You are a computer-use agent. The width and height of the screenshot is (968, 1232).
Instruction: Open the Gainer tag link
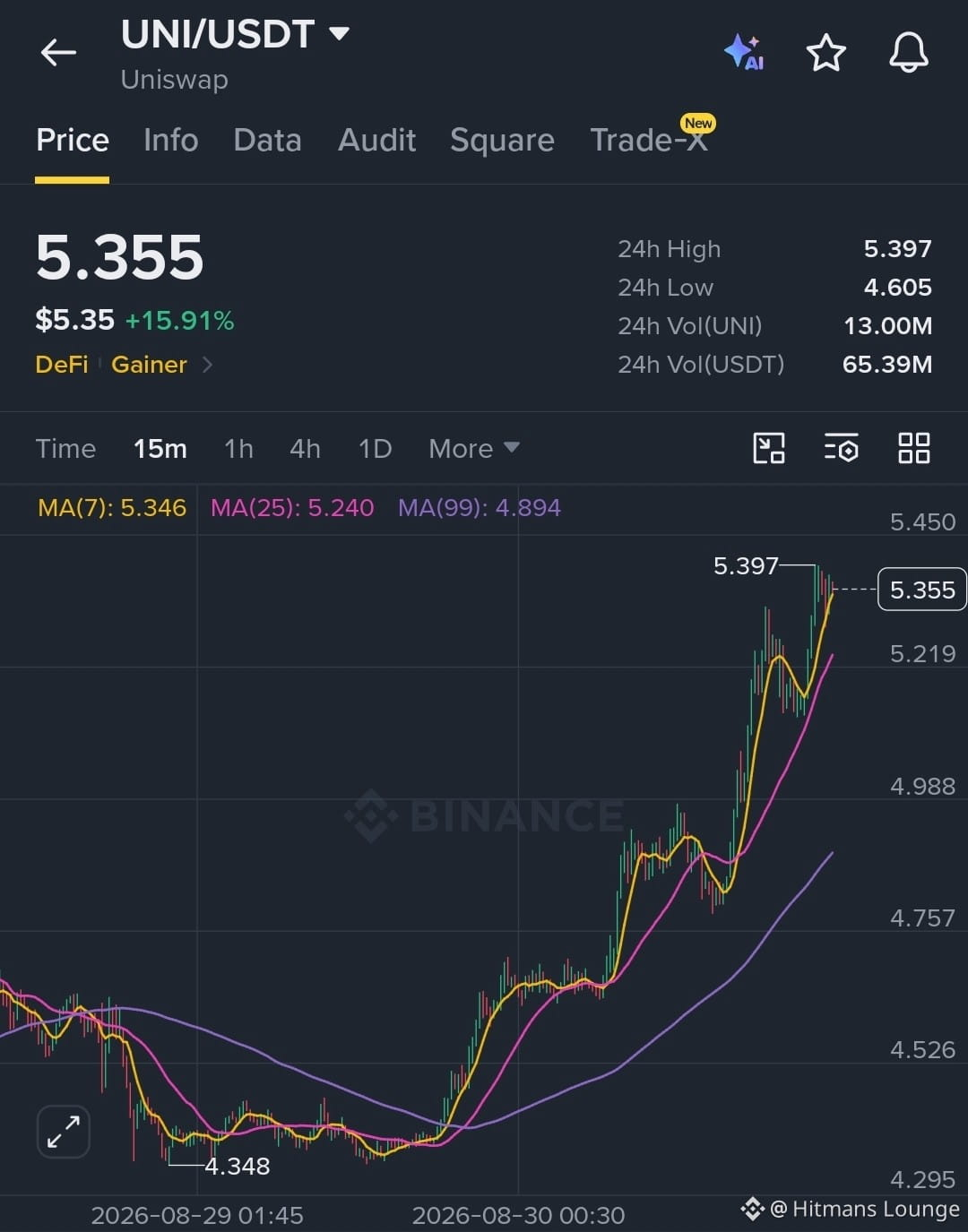pyautogui.click(x=149, y=365)
